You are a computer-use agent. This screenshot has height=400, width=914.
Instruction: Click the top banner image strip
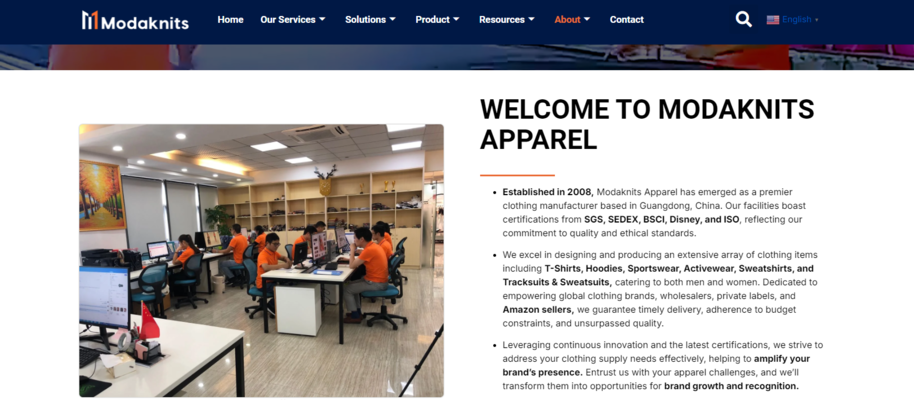click(x=457, y=57)
